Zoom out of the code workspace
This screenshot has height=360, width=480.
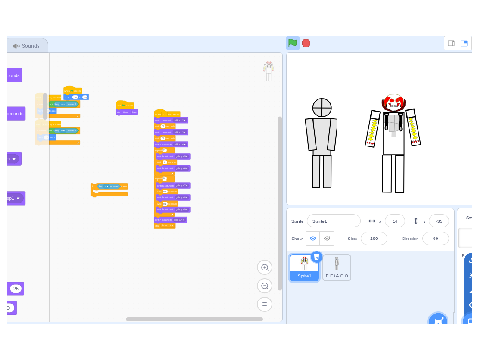(x=264, y=286)
